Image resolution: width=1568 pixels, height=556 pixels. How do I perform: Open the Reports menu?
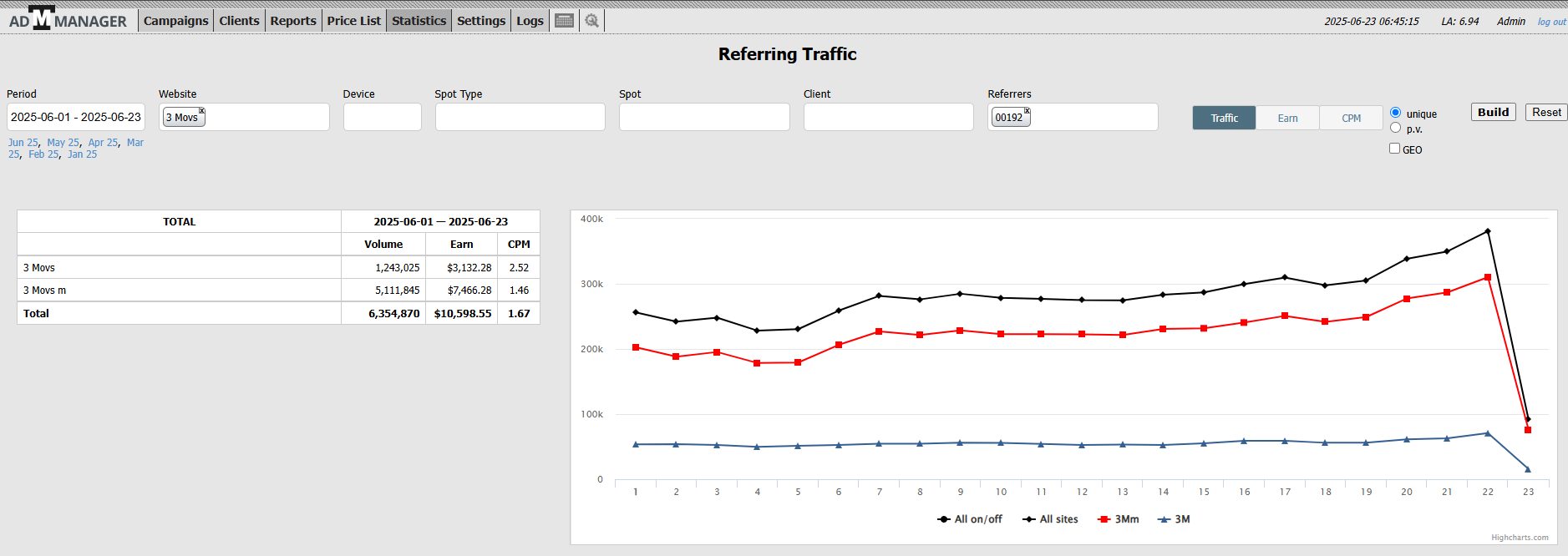pos(293,21)
